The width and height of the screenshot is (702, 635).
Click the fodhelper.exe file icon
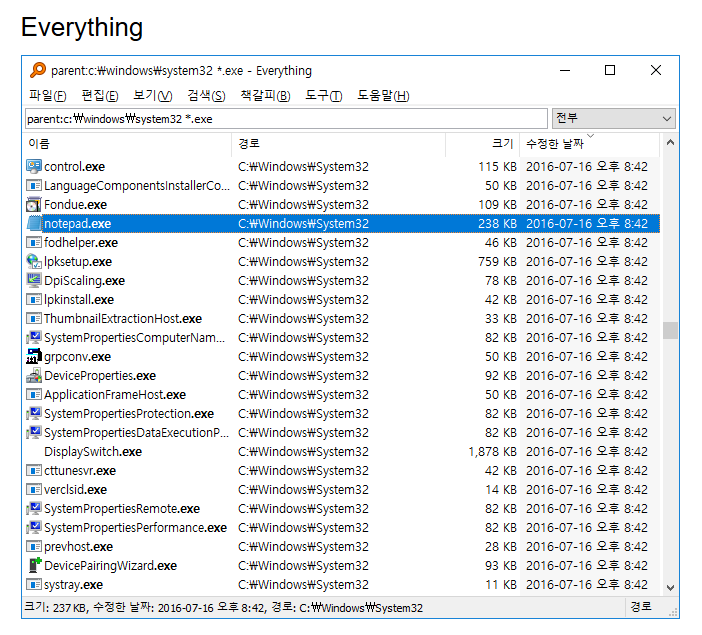click(34, 243)
